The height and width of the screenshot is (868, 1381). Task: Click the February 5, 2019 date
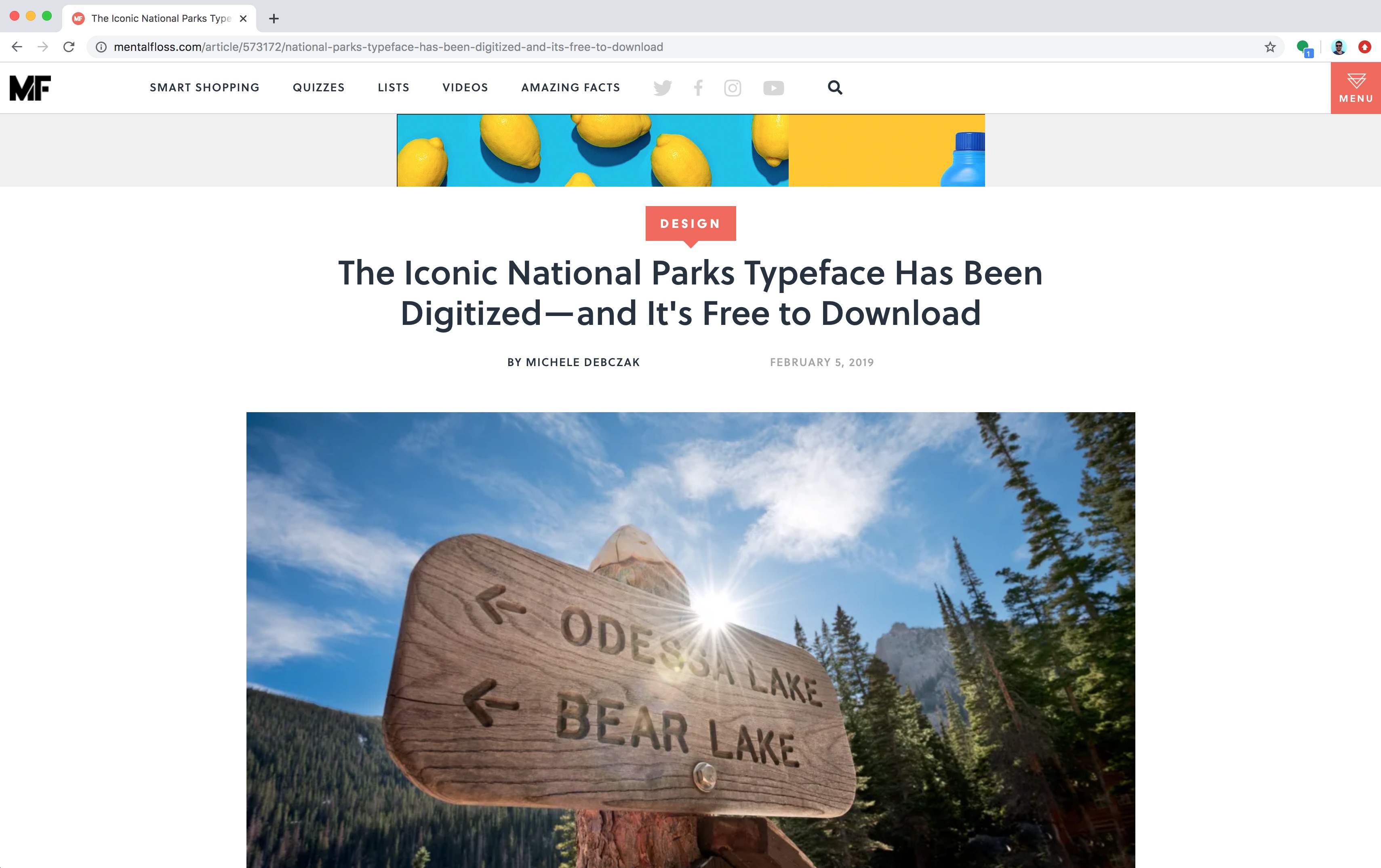coord(822,362)
